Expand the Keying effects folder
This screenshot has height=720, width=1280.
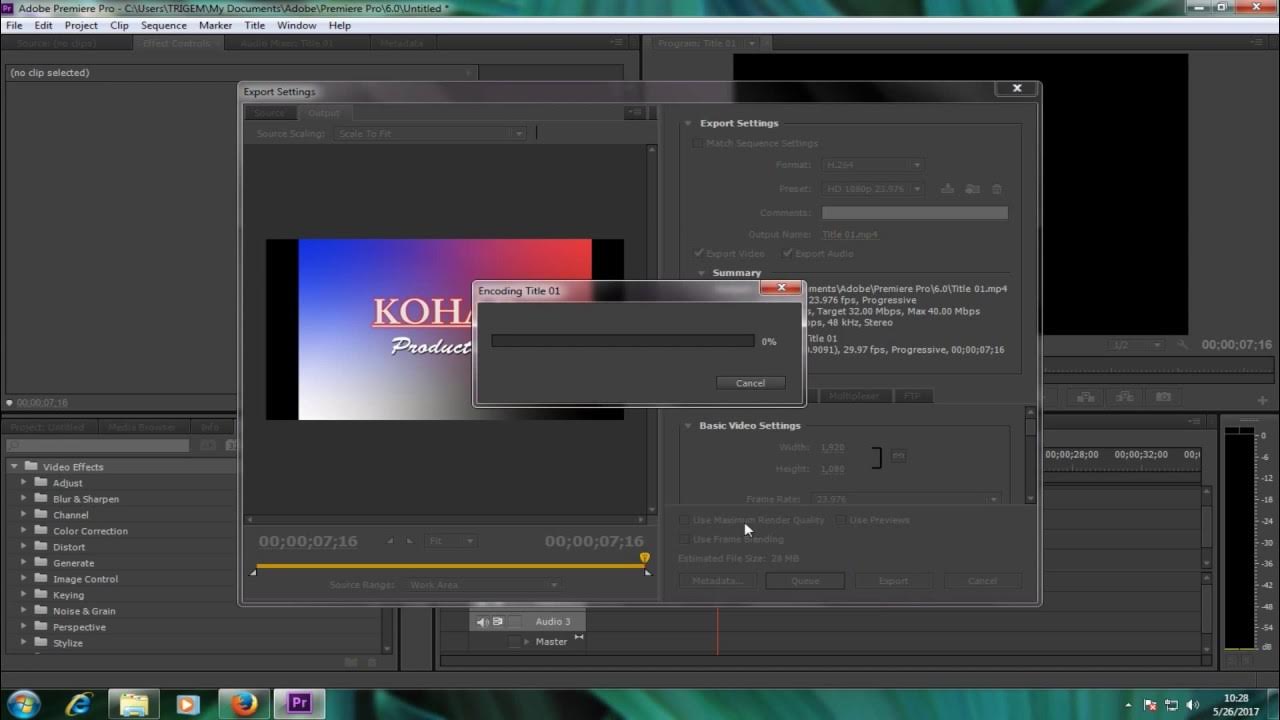pyautogui.click(x=24, y=595)
